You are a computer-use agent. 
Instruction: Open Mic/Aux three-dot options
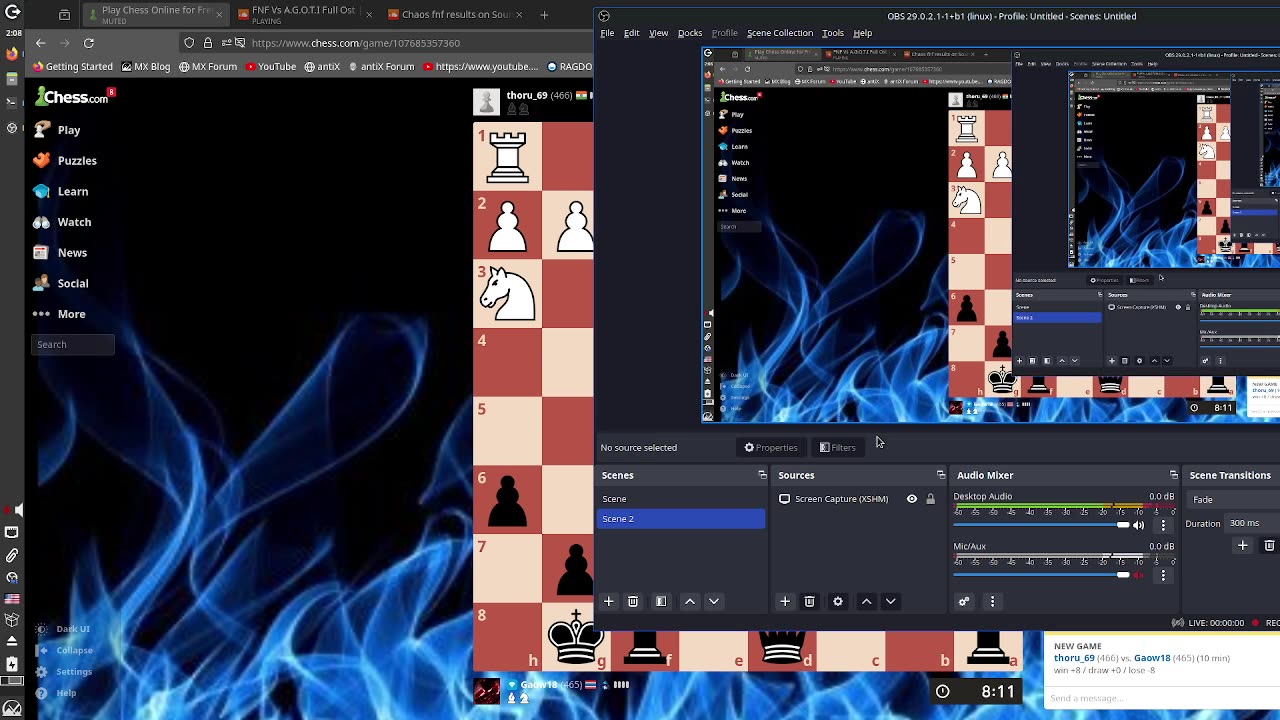(x=1163, y=575)
